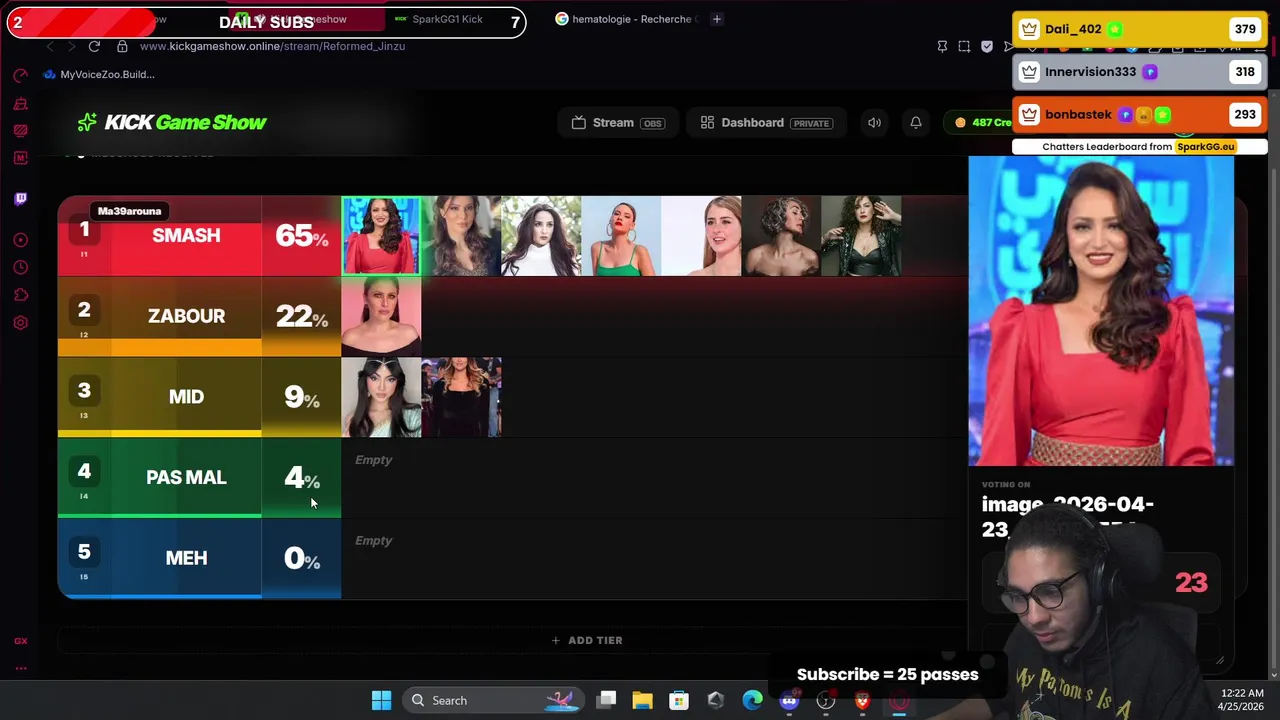The width and height of the screenshot is (1280, 720).
Task: Open Microsoft Edge from taskbar
Action: tap(752, 700)
